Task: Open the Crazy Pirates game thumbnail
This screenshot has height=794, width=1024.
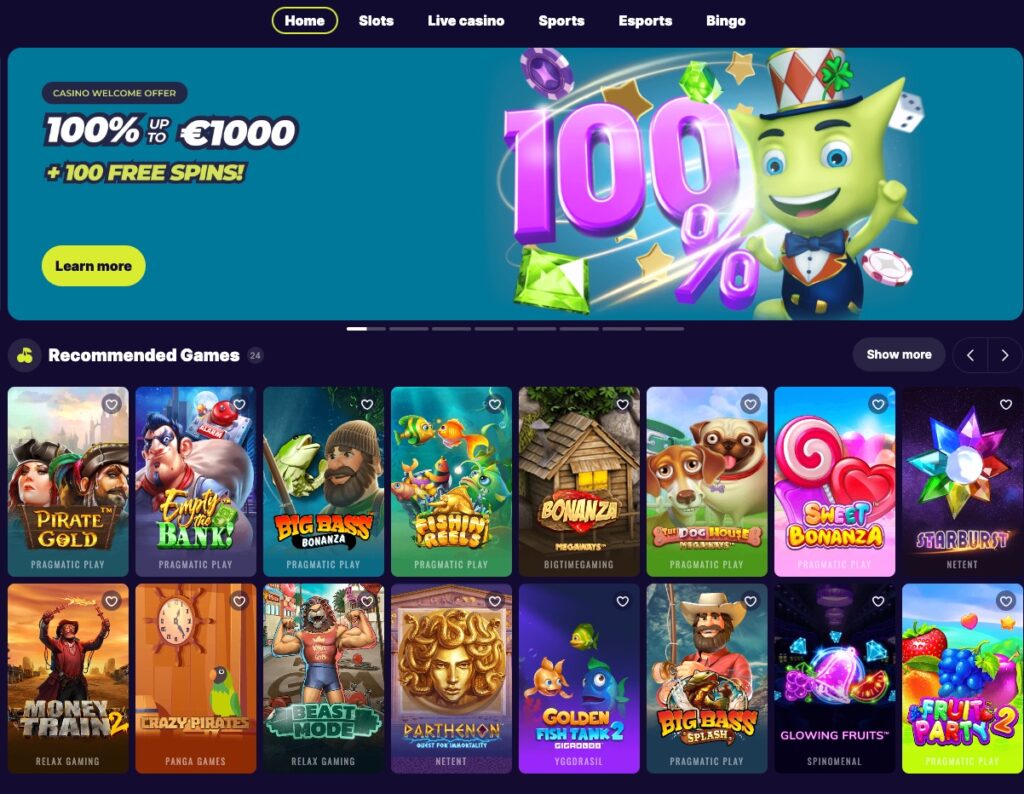Action: pos(195,678)
